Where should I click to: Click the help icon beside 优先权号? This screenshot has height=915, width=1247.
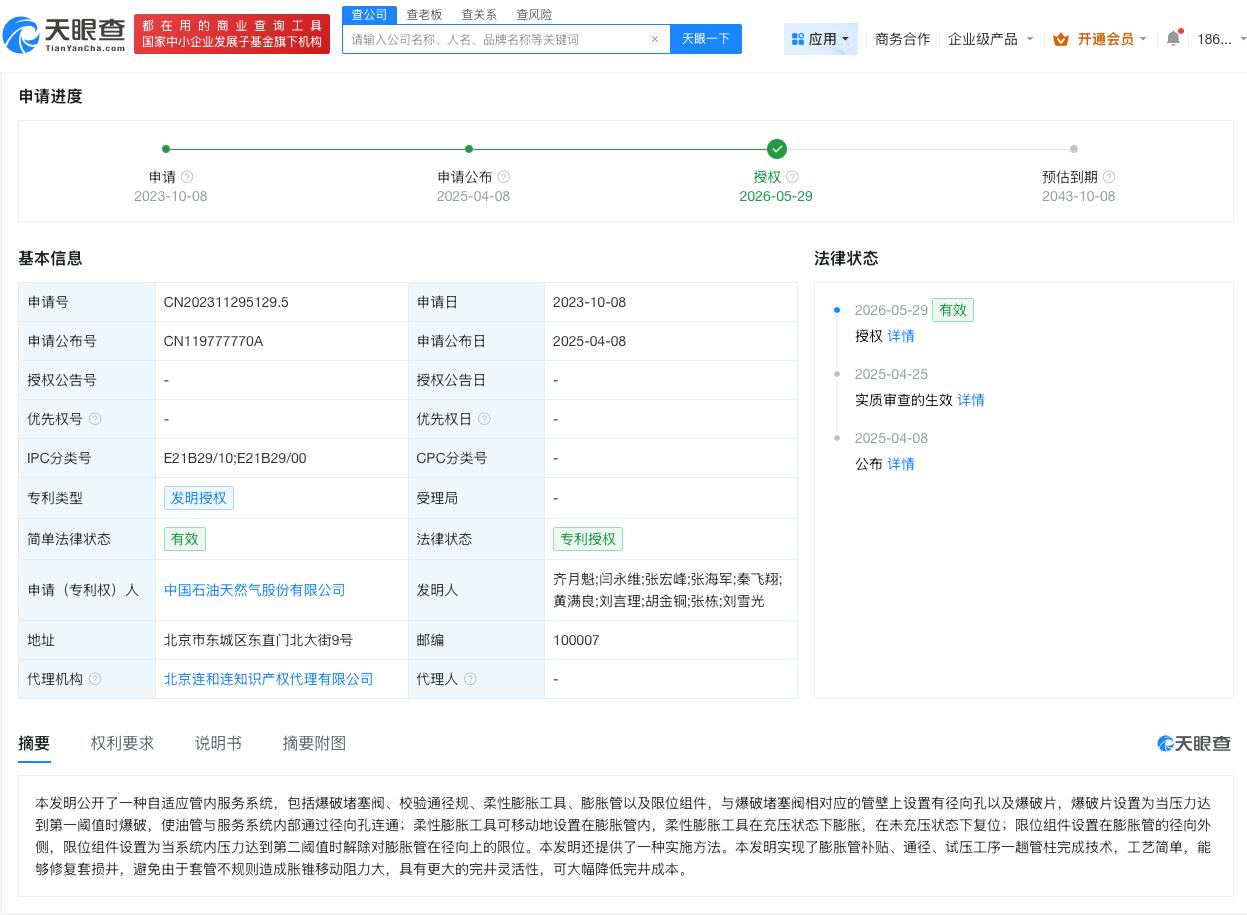pyautogui.click(x=95, y=419)
